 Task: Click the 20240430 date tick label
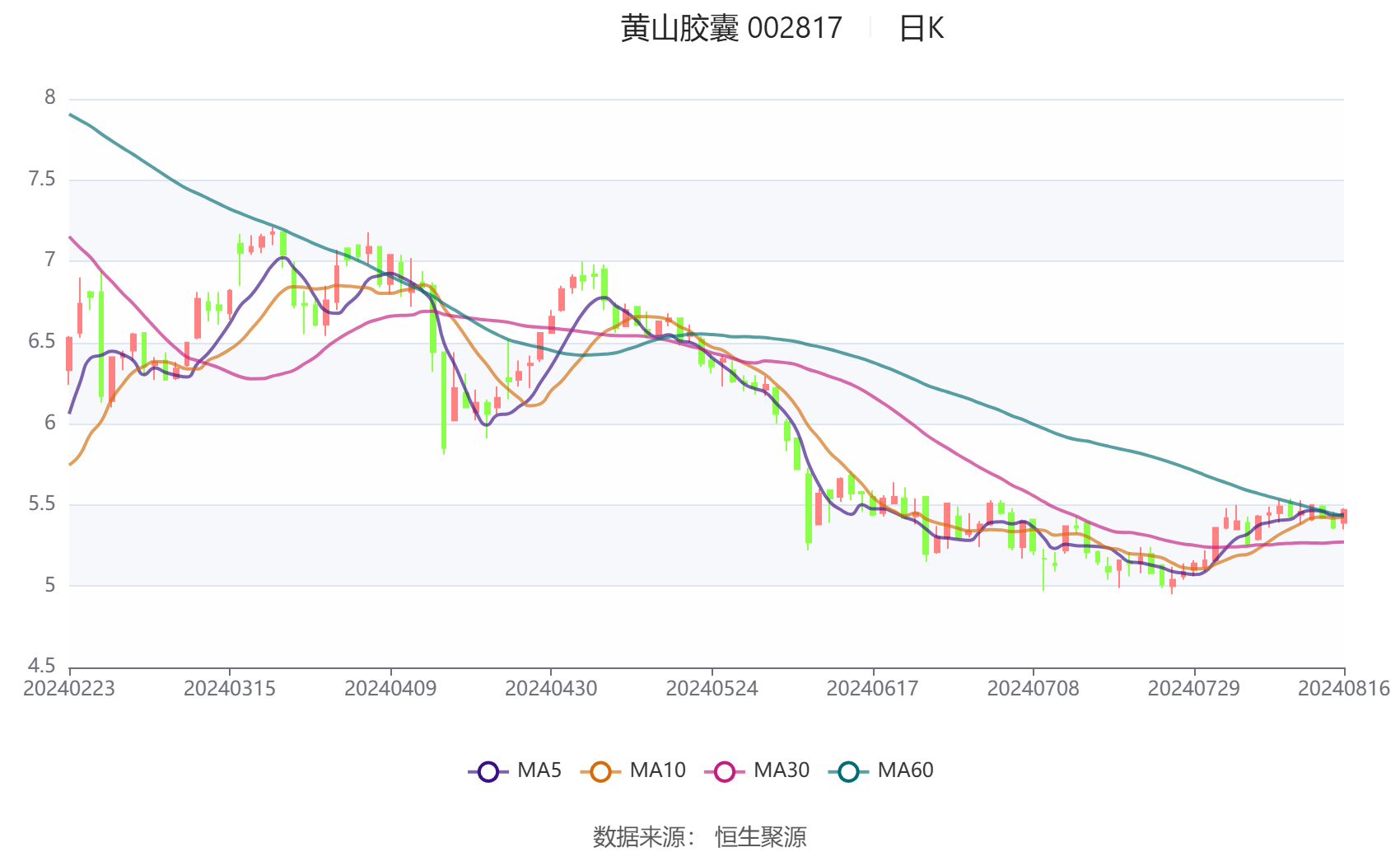pos(551,688)
